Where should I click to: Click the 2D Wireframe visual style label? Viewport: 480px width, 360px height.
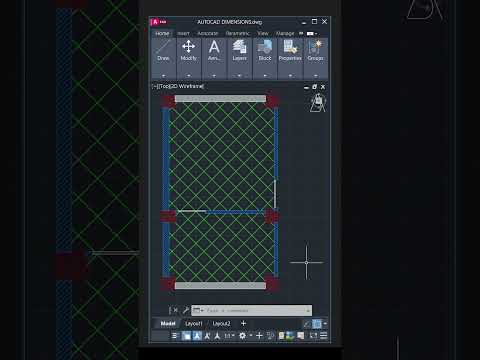187,86
